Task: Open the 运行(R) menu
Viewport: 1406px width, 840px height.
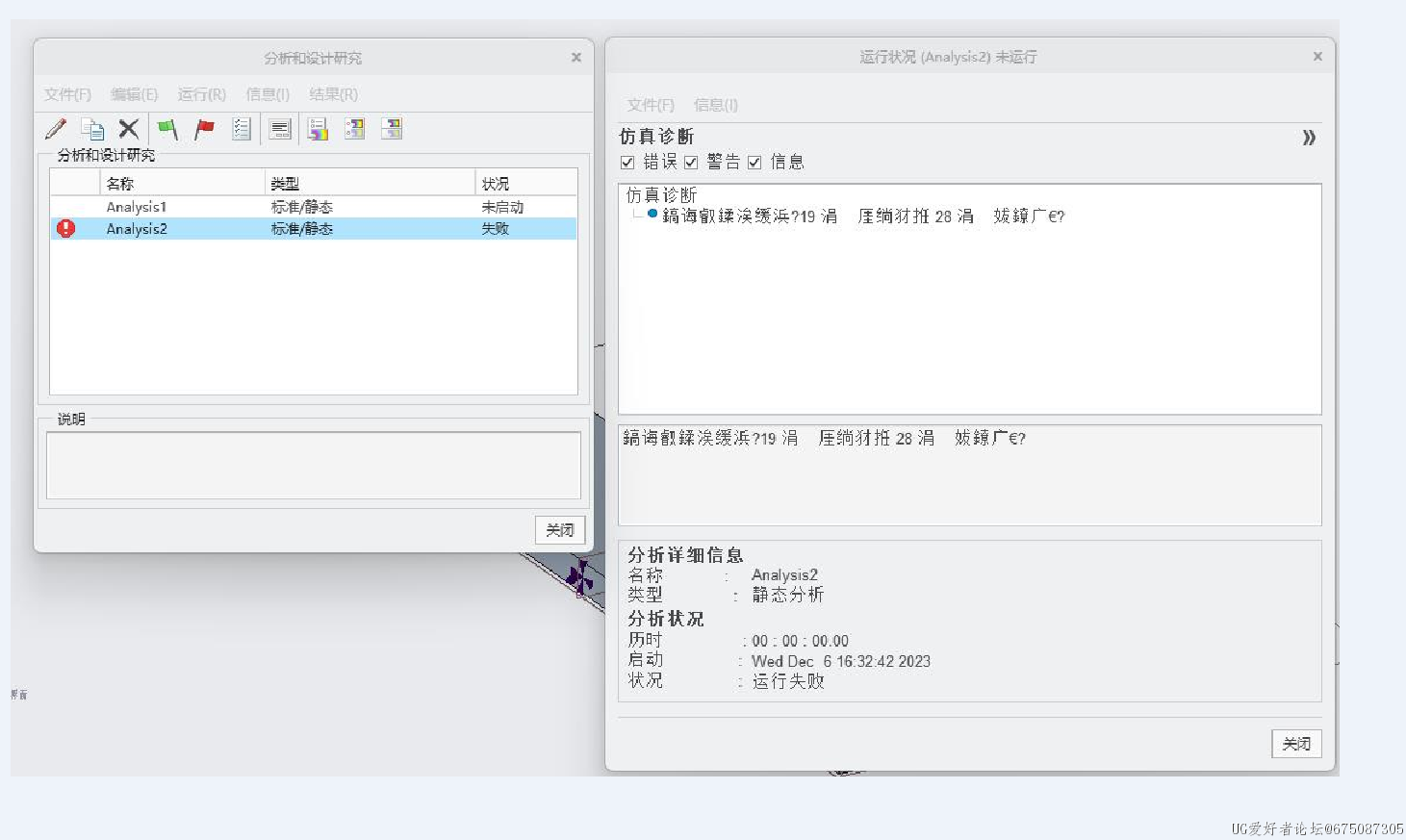Action: point(201,94)
